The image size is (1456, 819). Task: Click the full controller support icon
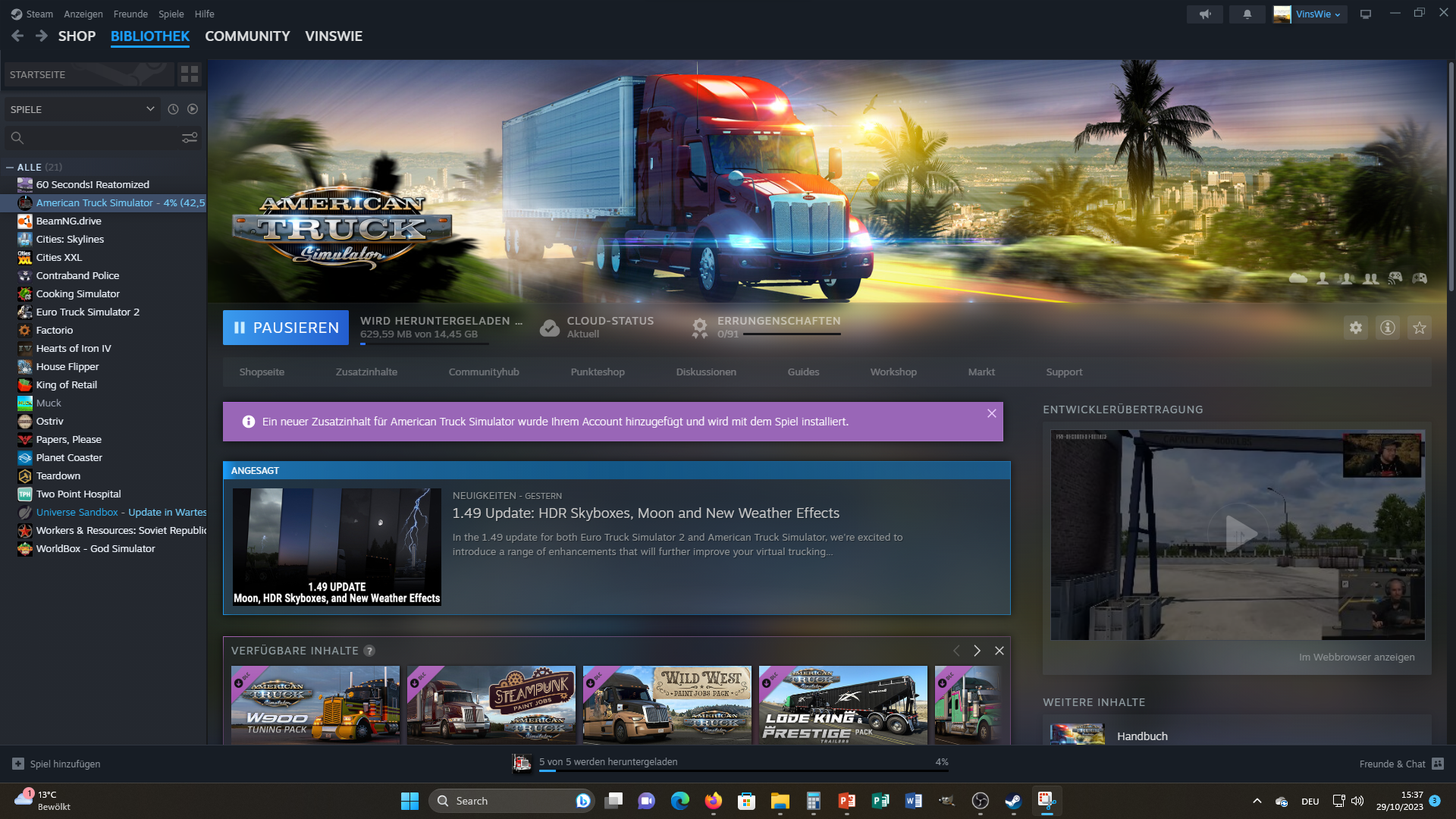tap(1420, 278)
